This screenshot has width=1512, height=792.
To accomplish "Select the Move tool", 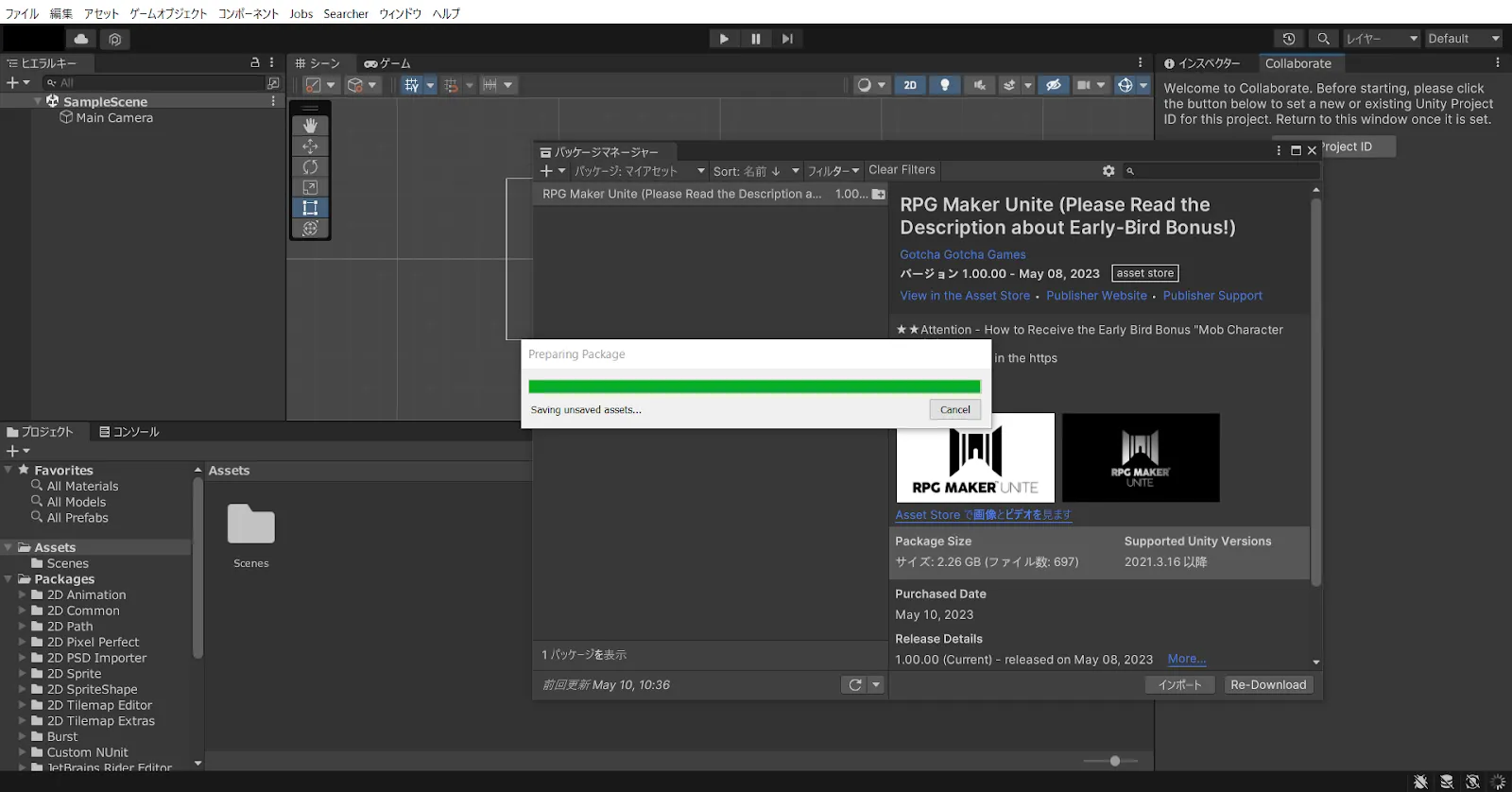I will pos(310,146).
